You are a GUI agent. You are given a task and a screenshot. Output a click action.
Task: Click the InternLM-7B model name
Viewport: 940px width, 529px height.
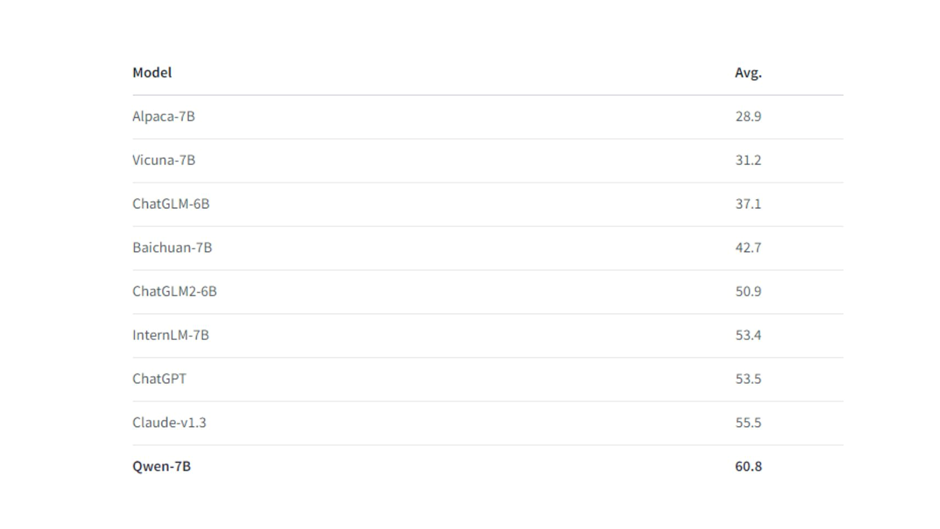coord(171,335)
